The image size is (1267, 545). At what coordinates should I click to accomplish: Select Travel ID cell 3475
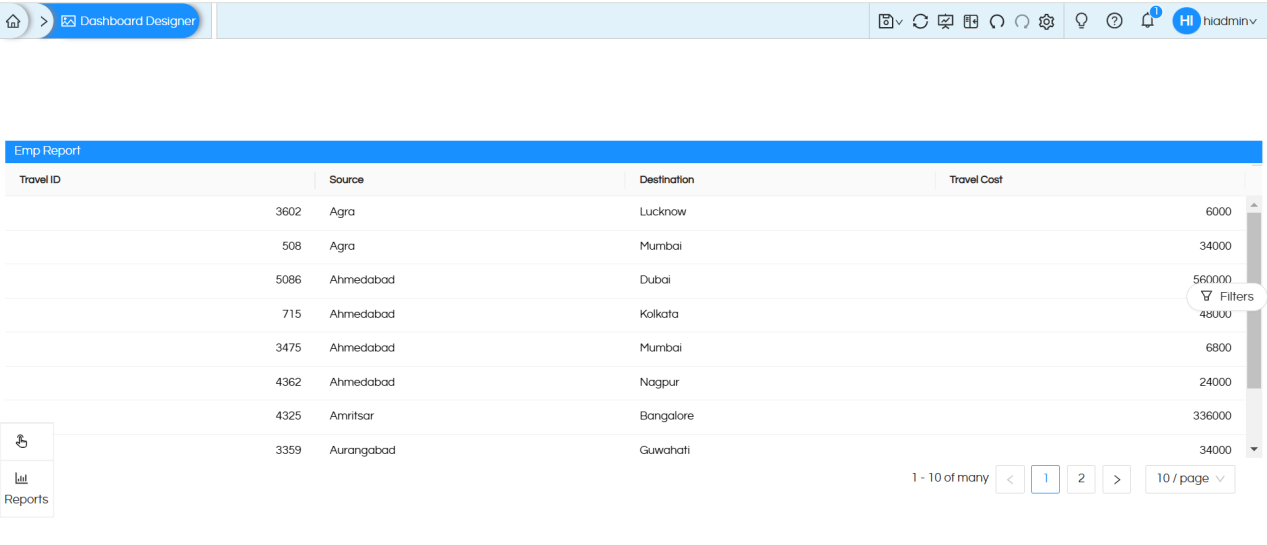[x=288, y=348]
